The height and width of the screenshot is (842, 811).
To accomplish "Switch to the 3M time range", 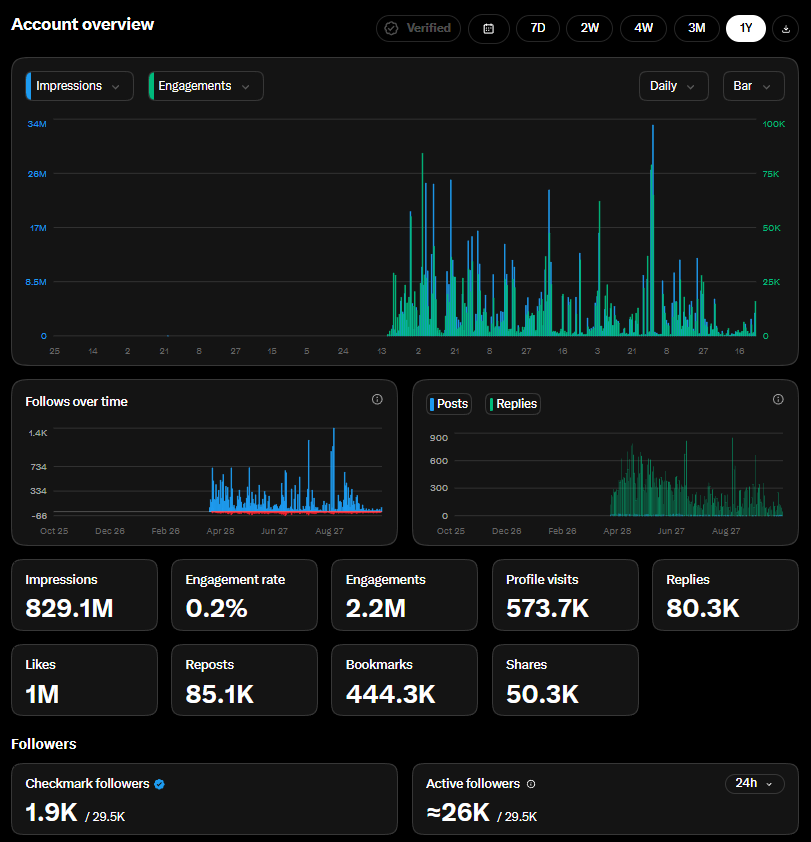I will click(697, 28).
